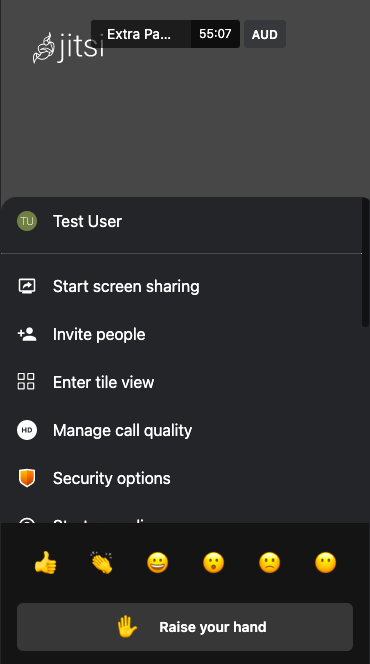Click the Test User profile row
The image size is (370, 664).
(x=182, y=221)
